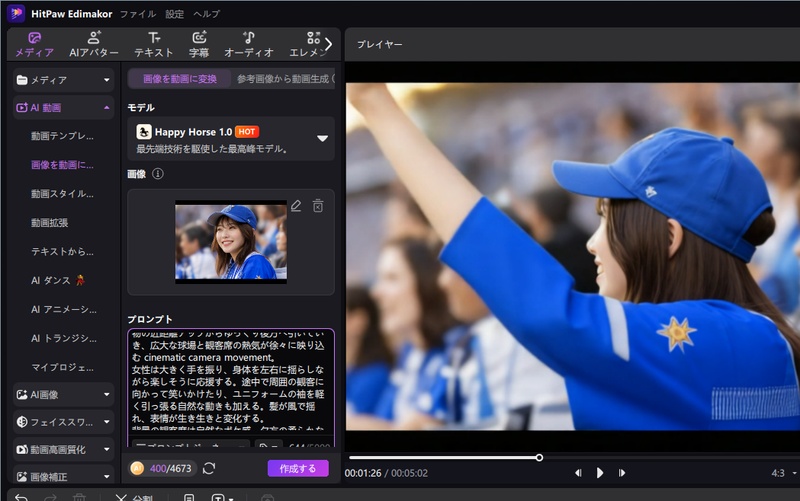The width and height of the screenshot is (800, 501).
Task: Click the 作成する button
Action: [298, 468]
